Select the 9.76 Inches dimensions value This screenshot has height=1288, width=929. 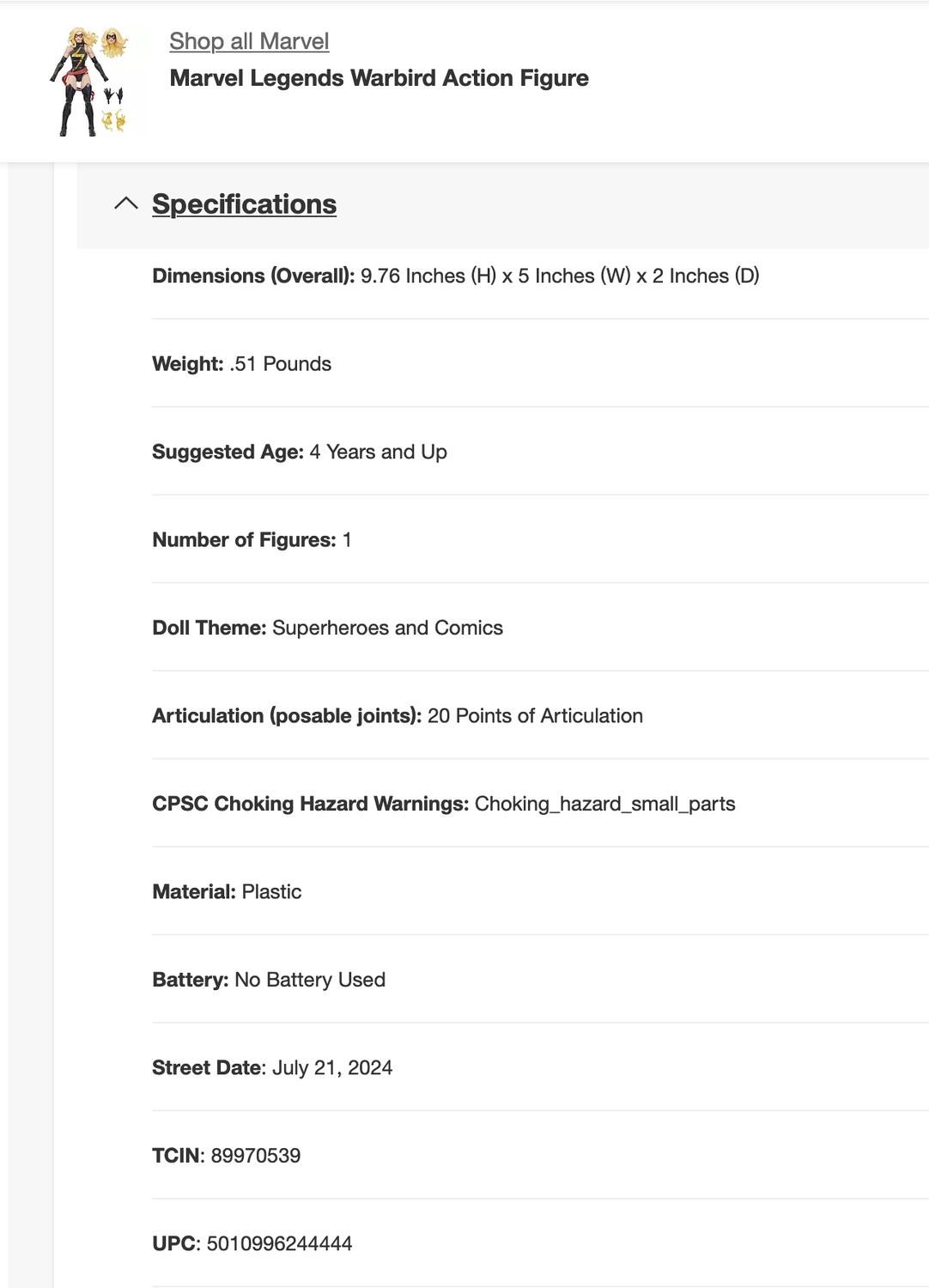[560, 276]
